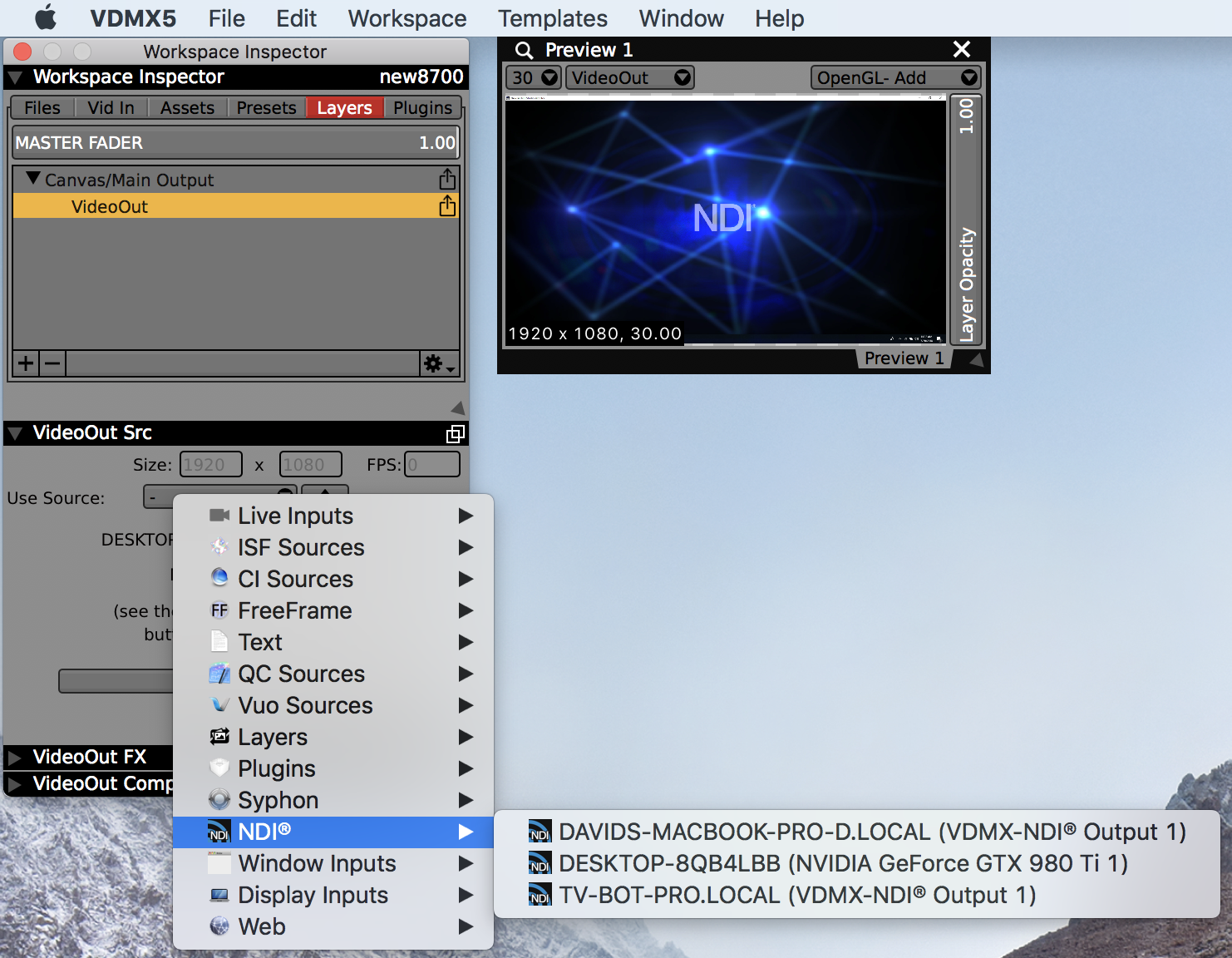Click the FPS input field
1232x958 pixels.
432,464
